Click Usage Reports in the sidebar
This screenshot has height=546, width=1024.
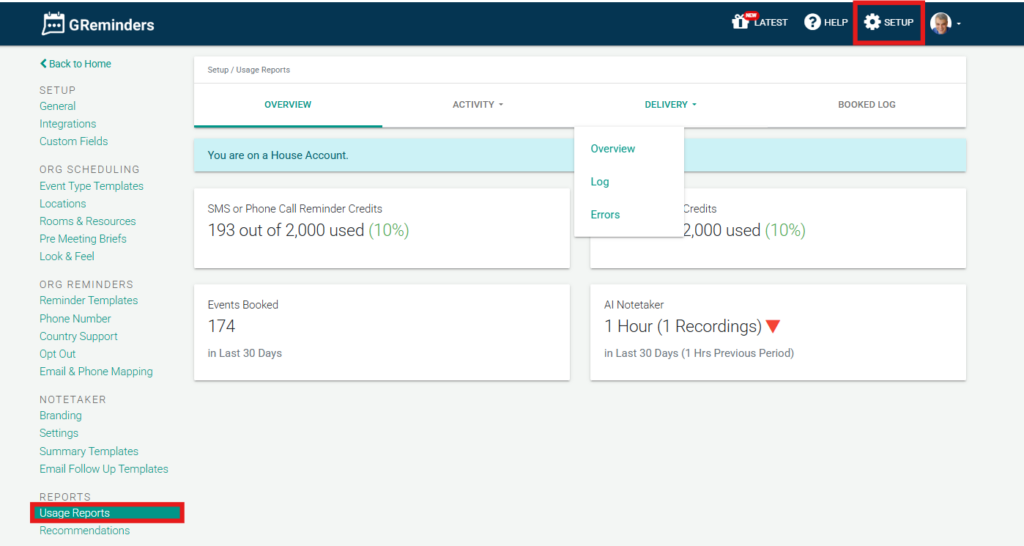point(75,513)
